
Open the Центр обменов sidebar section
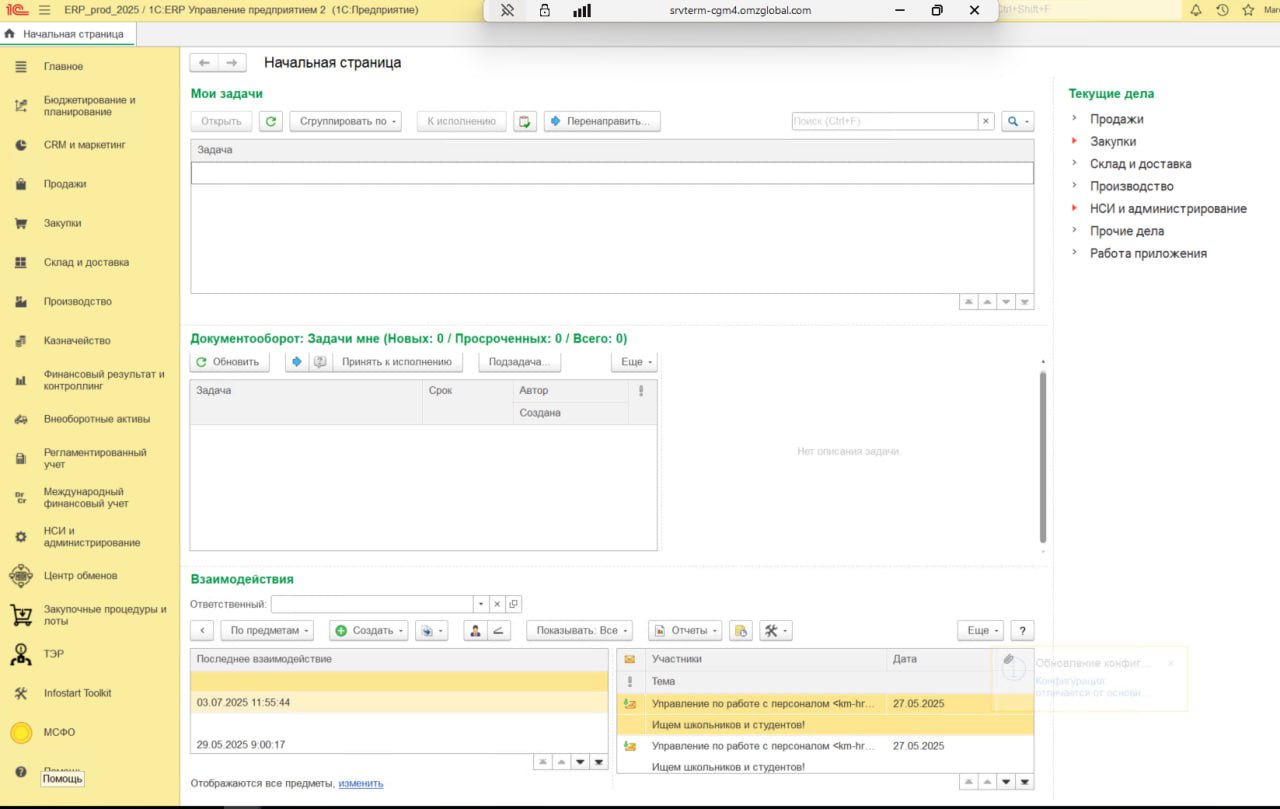click(80, 576)
